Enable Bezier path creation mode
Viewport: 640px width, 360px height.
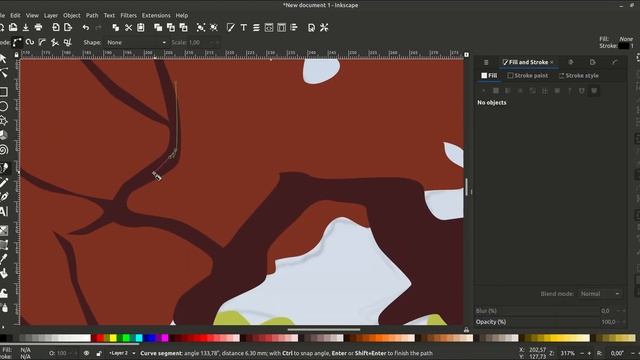coord(17,42)
